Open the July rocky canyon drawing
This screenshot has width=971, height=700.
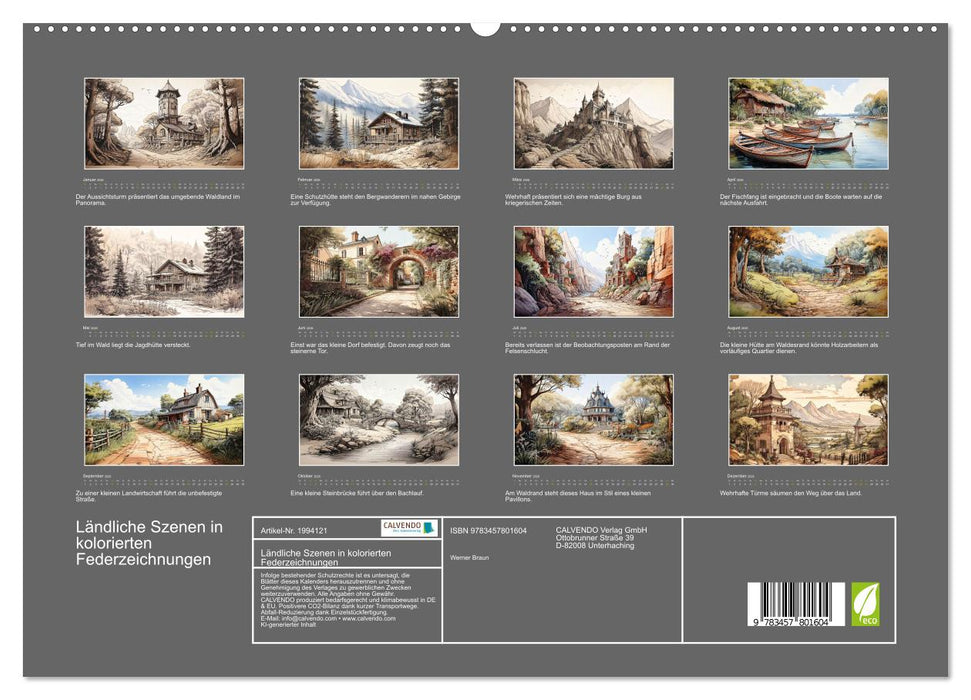[x=593, y=271]
